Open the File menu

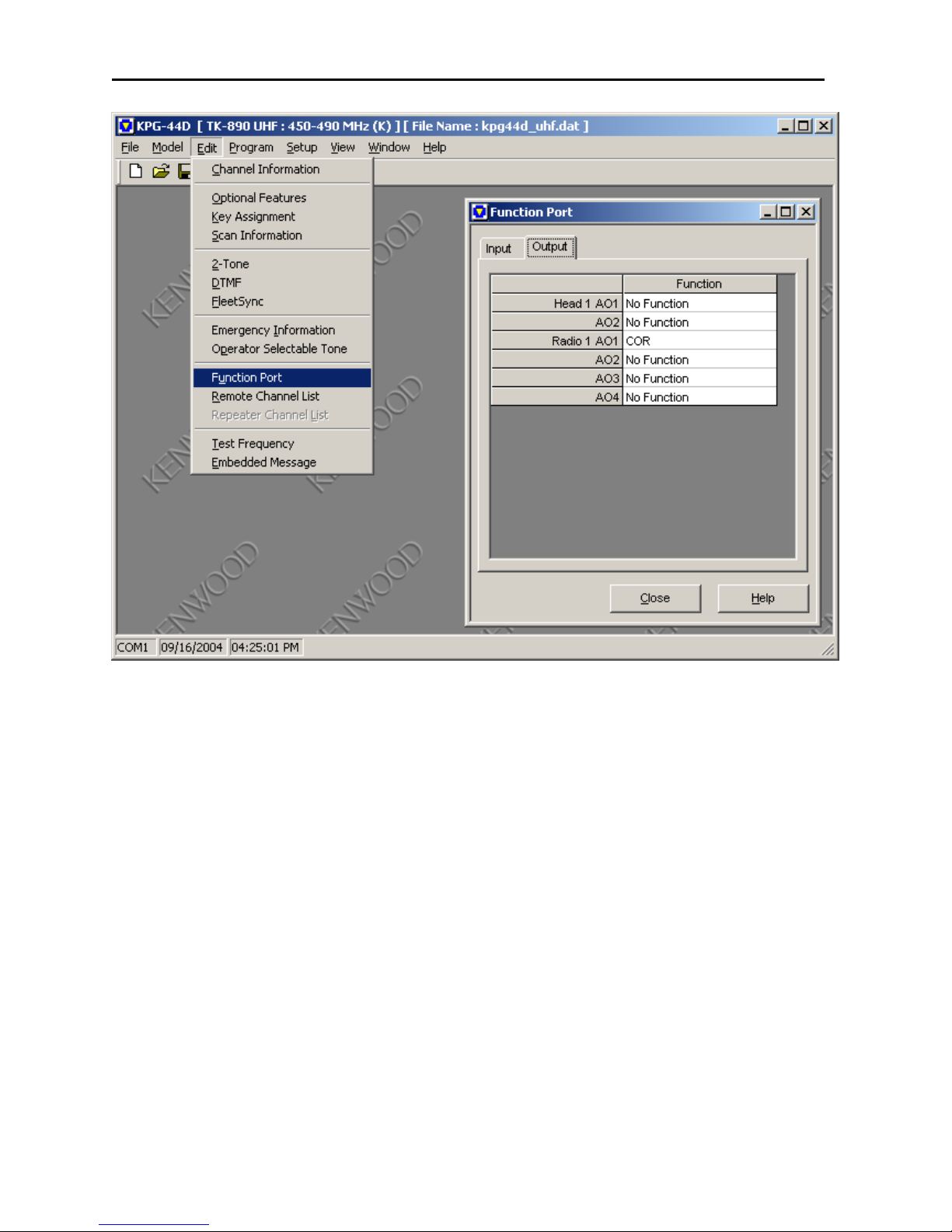pos(130,147)
